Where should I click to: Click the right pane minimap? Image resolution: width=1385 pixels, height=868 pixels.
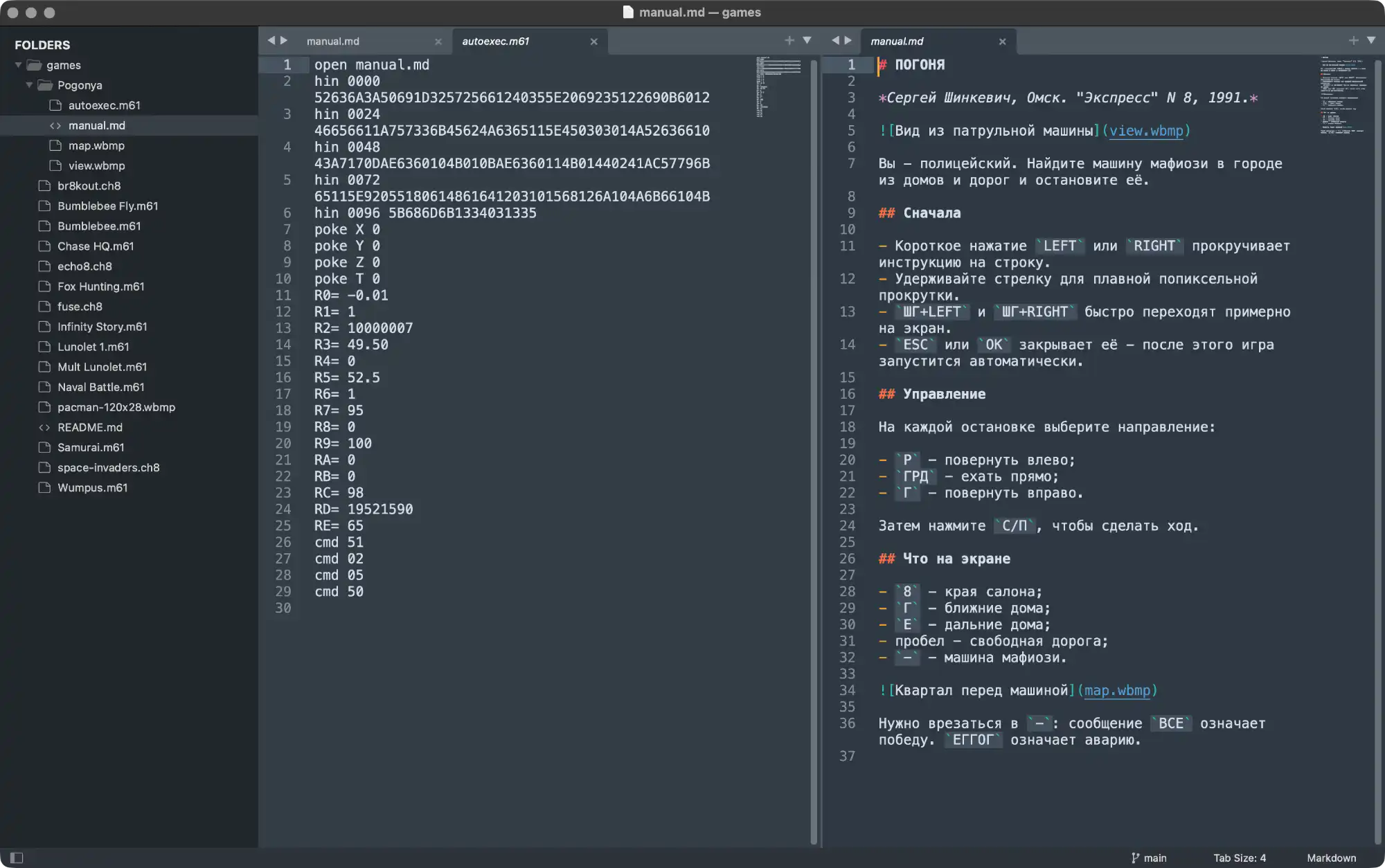click(x=1343, y=96)
